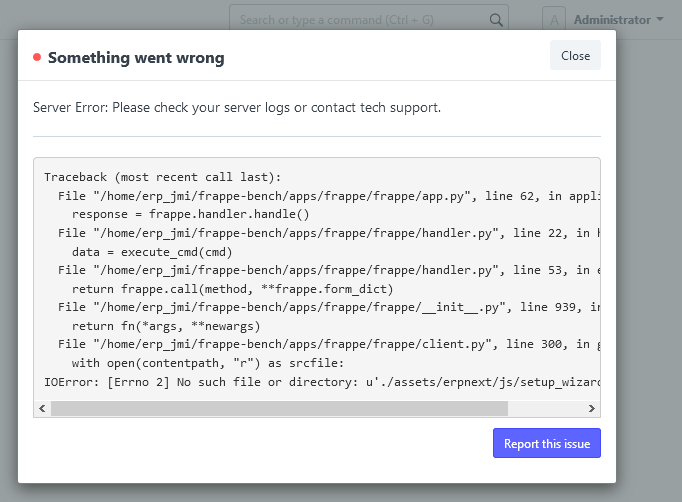Click the "Traceback (most recent call last)" line

[x=163, y=177]
